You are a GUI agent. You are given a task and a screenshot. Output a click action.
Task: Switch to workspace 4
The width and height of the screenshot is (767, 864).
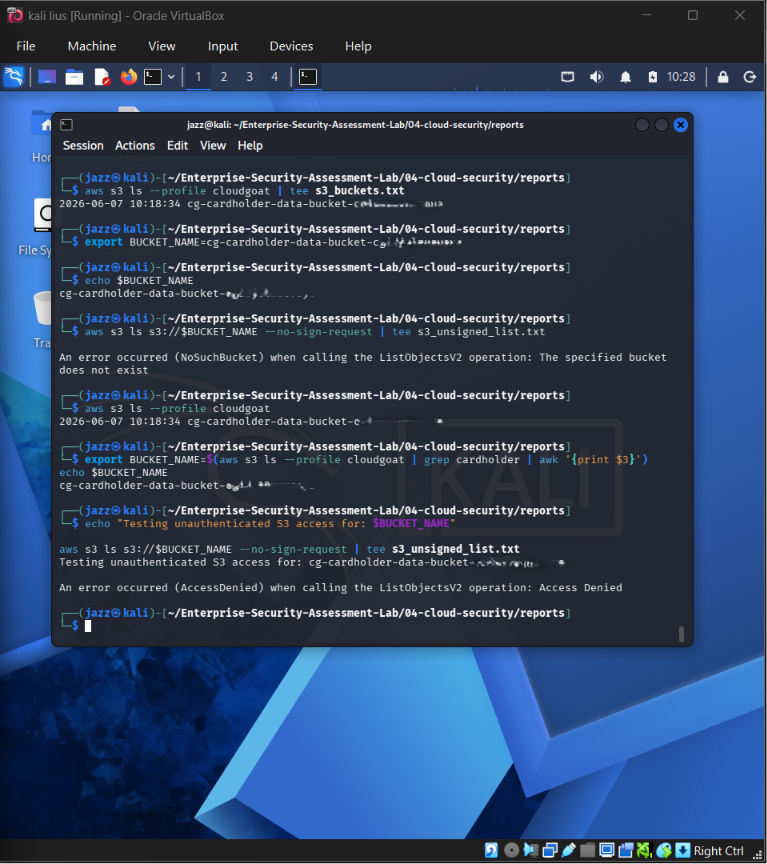(274, 77)
